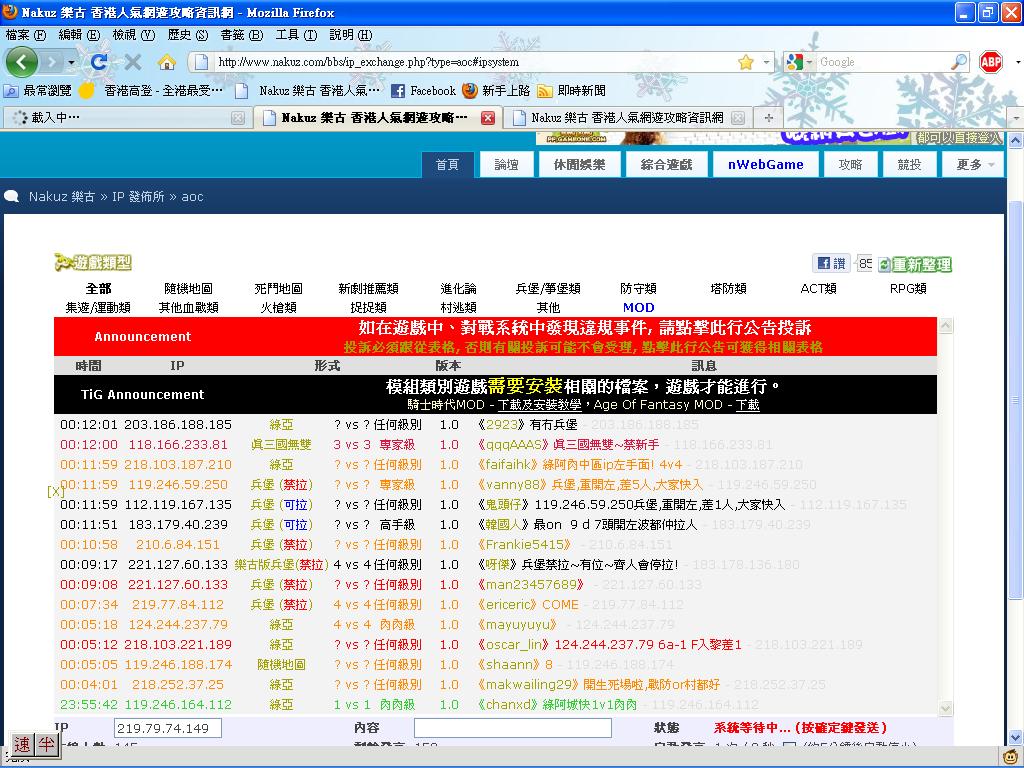Open the 檔案 menu
1024x768 pixels.
point(25,35)
